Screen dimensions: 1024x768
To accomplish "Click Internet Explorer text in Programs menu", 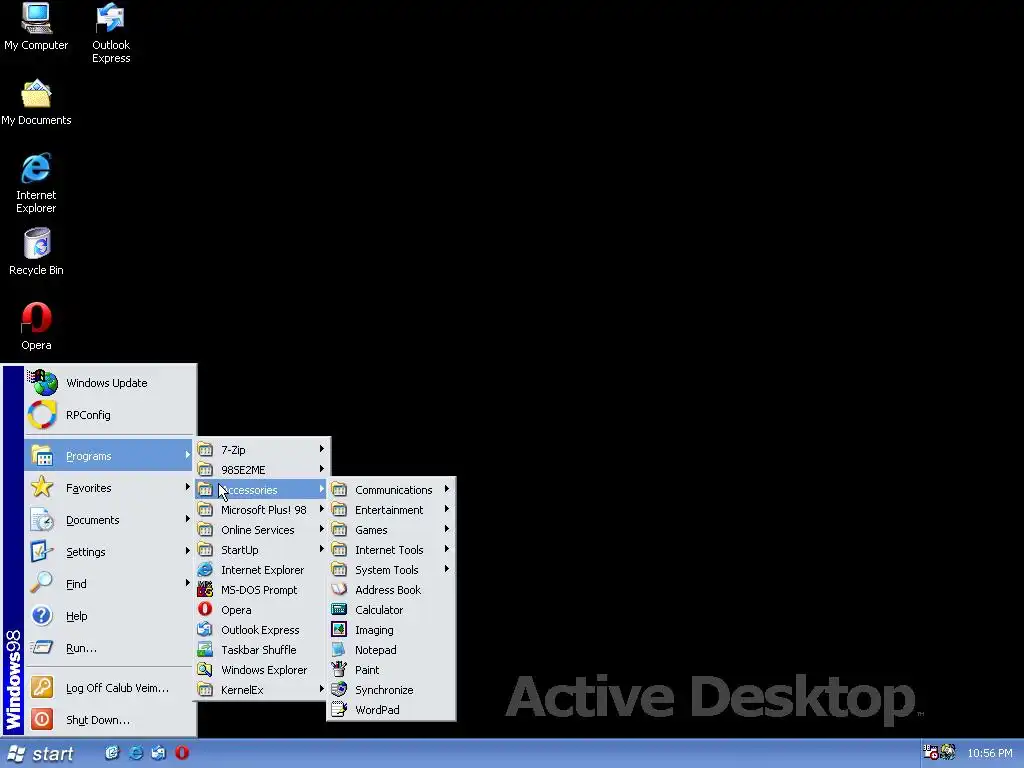I will [x=263, y=570].
